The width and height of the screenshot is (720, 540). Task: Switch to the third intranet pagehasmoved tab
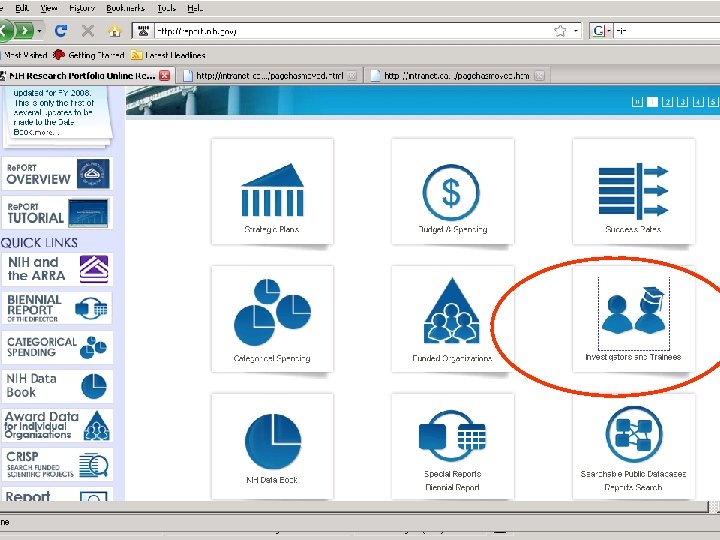[456, 76]
